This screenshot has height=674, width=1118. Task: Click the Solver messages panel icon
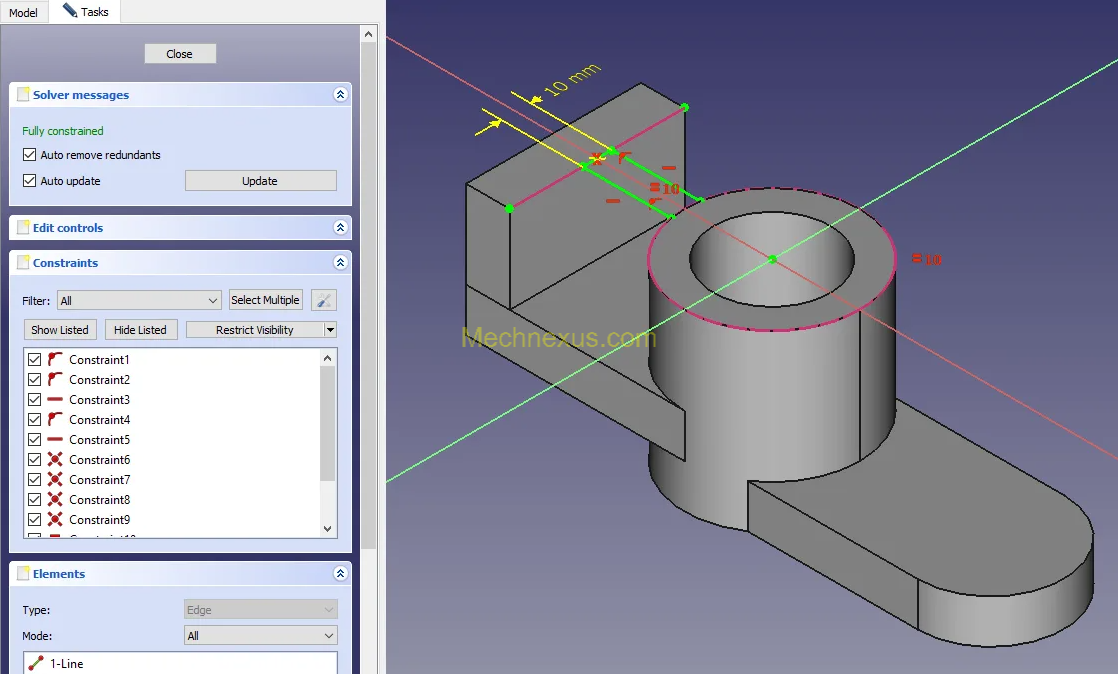point(23,94)
